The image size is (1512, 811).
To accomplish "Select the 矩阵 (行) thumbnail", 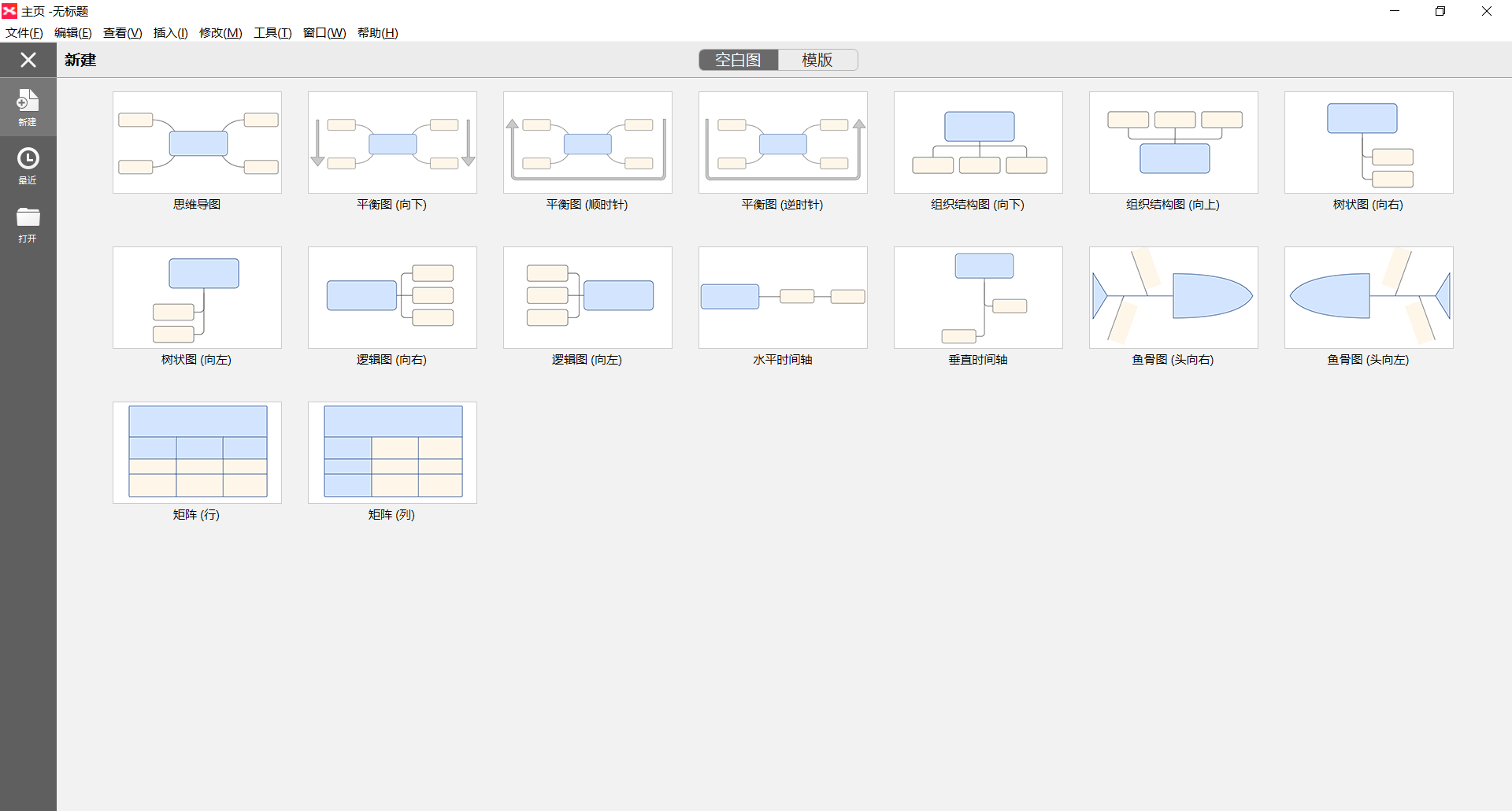I will tap(197, 453).
